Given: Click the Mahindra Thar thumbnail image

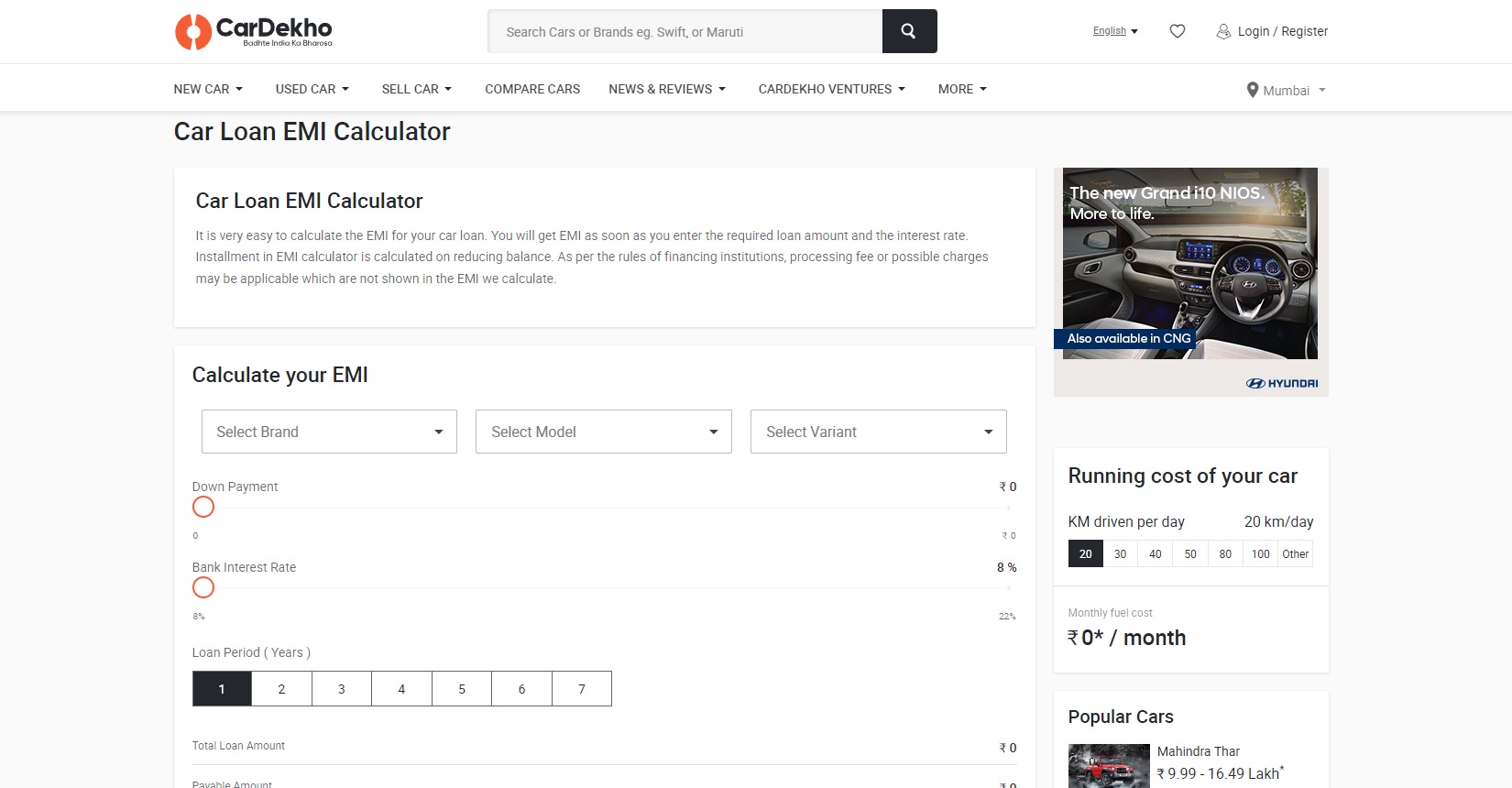Looking at the screenshot, I should 1109,766.
